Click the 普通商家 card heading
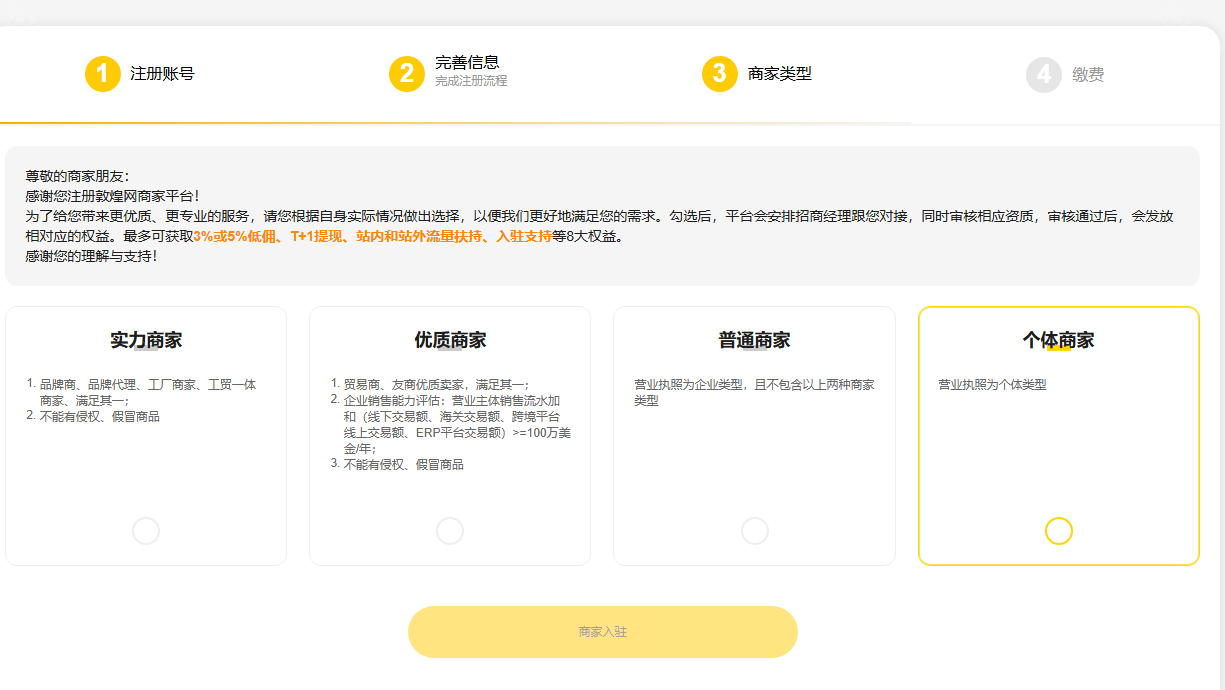Viewport: 1225px width, 690px height. (754, 341)
